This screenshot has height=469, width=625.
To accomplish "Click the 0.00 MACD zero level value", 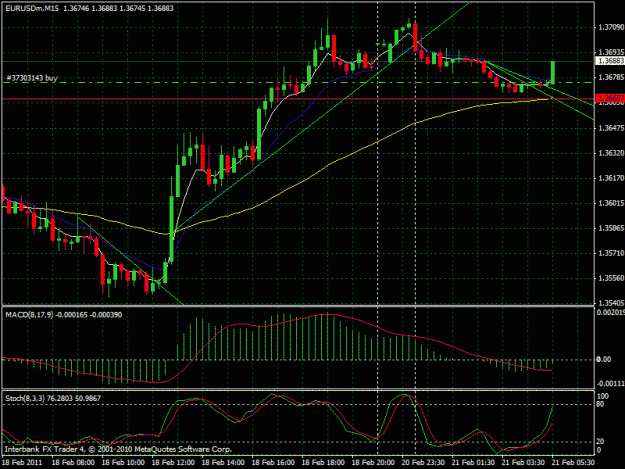I will [604, 359].
